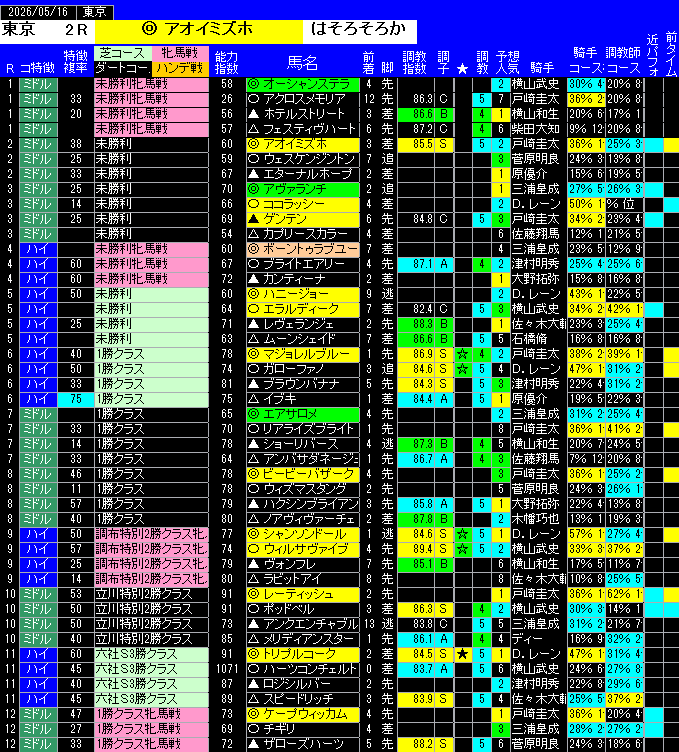Click the 予想人気 column header
The height and width of the screenshot is (752, 679).
coord(507,63)
